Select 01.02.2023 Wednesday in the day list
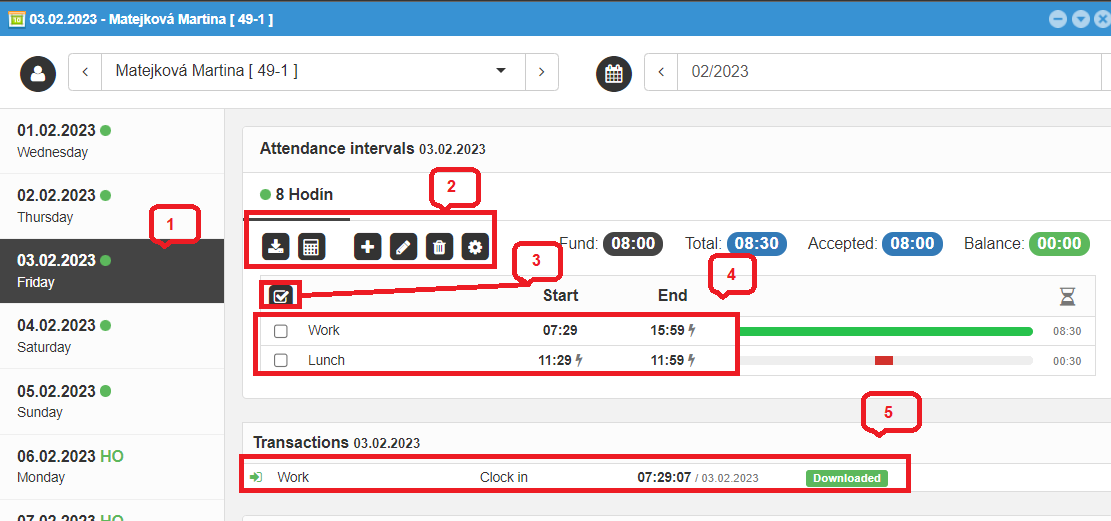 click(111, 141)
